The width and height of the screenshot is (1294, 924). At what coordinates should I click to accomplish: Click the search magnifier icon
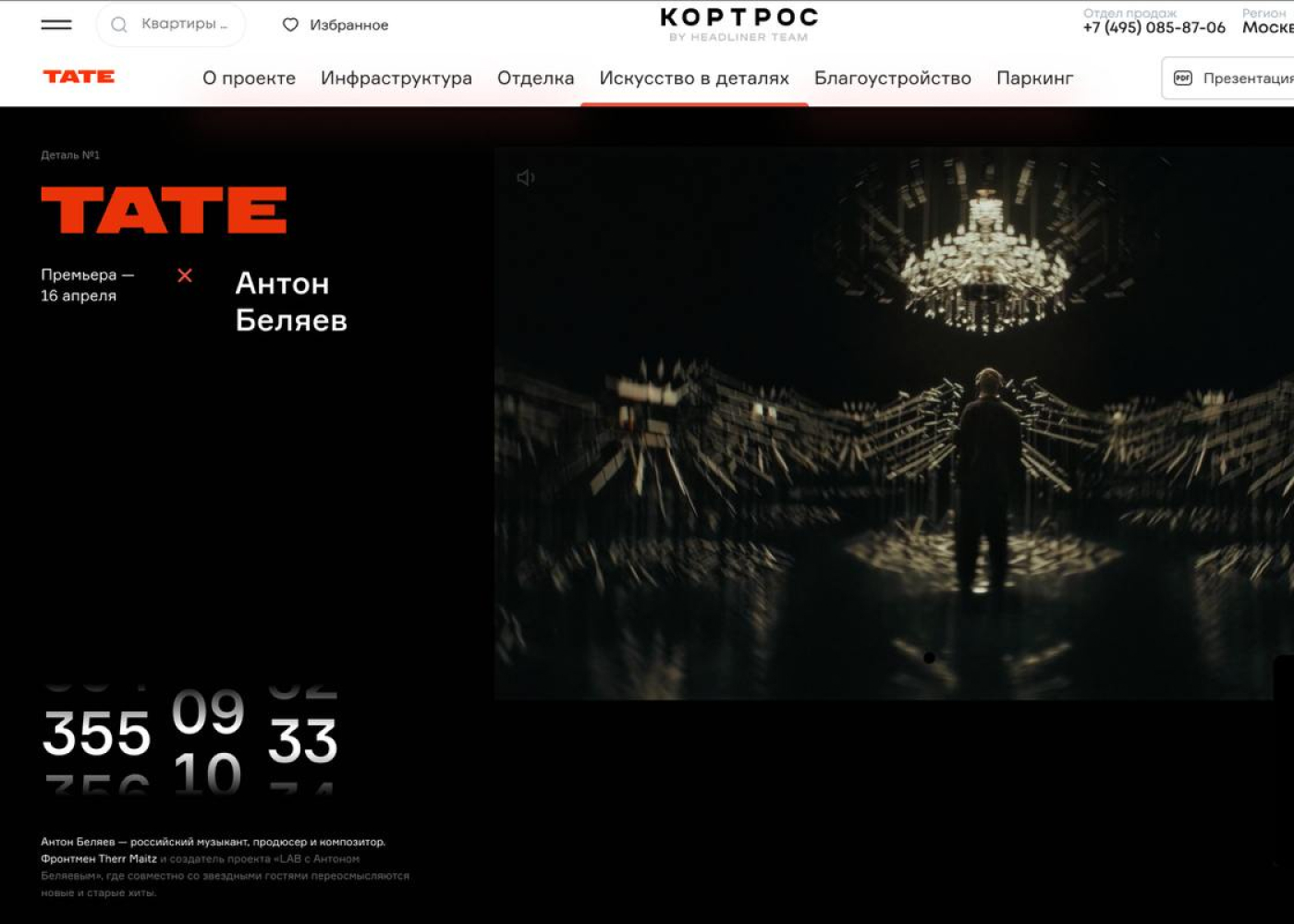point(119,25)
